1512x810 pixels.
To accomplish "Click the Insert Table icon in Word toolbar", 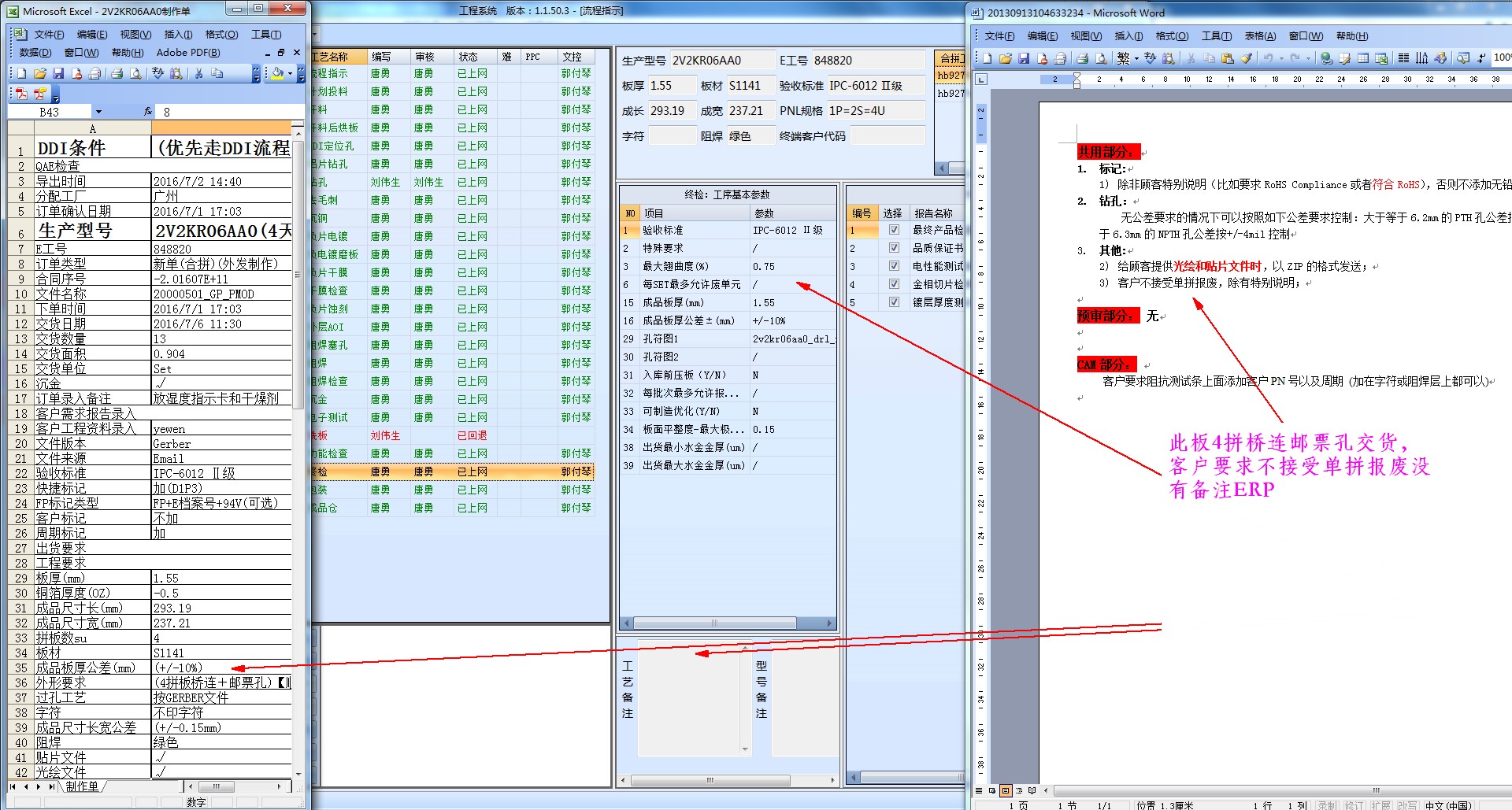I will click(x=1363, y=57).
